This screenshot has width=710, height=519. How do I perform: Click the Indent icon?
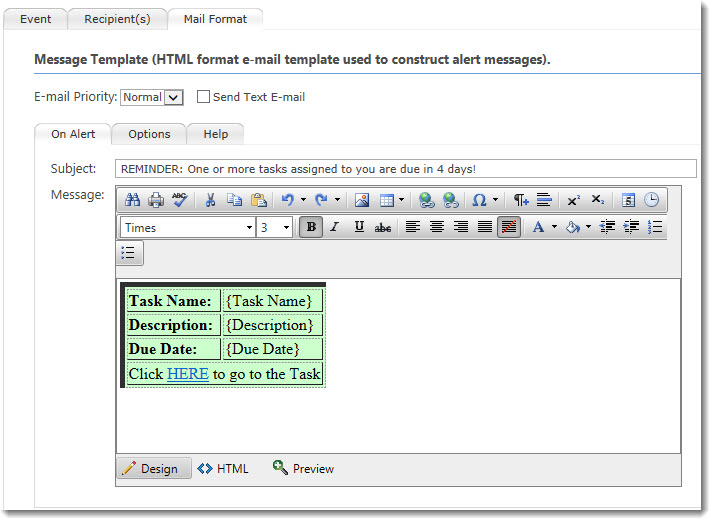[631, 226]
